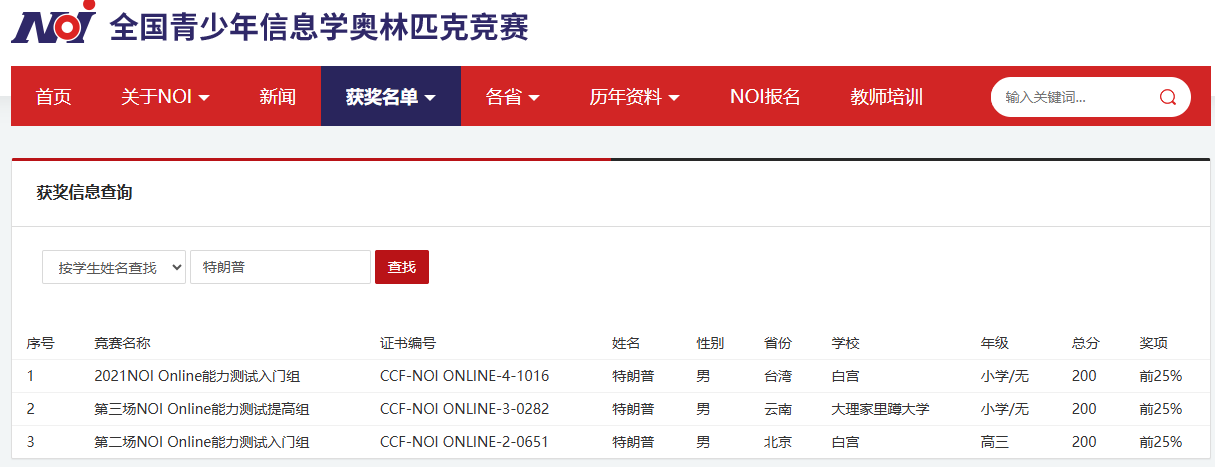
Task: Click 小学/无 in the 台湾 row
Action: tap(1005, 376)
